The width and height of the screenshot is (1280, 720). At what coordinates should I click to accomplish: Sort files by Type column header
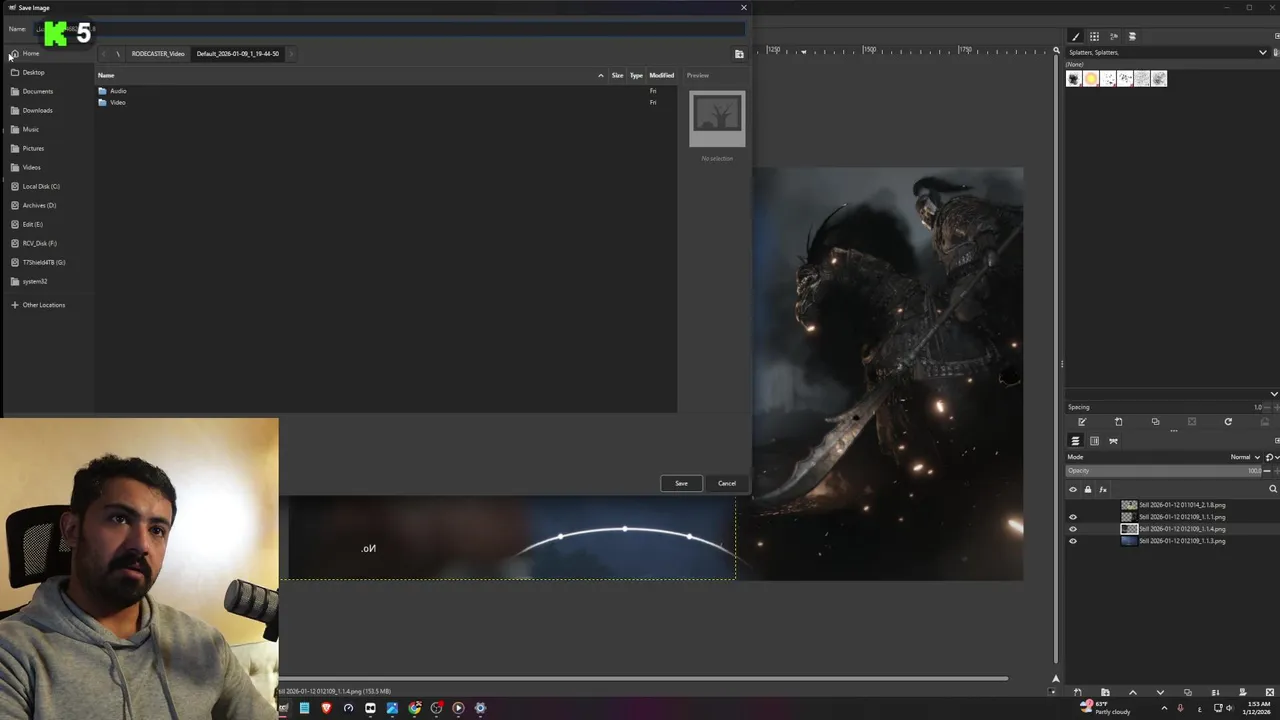636,75
